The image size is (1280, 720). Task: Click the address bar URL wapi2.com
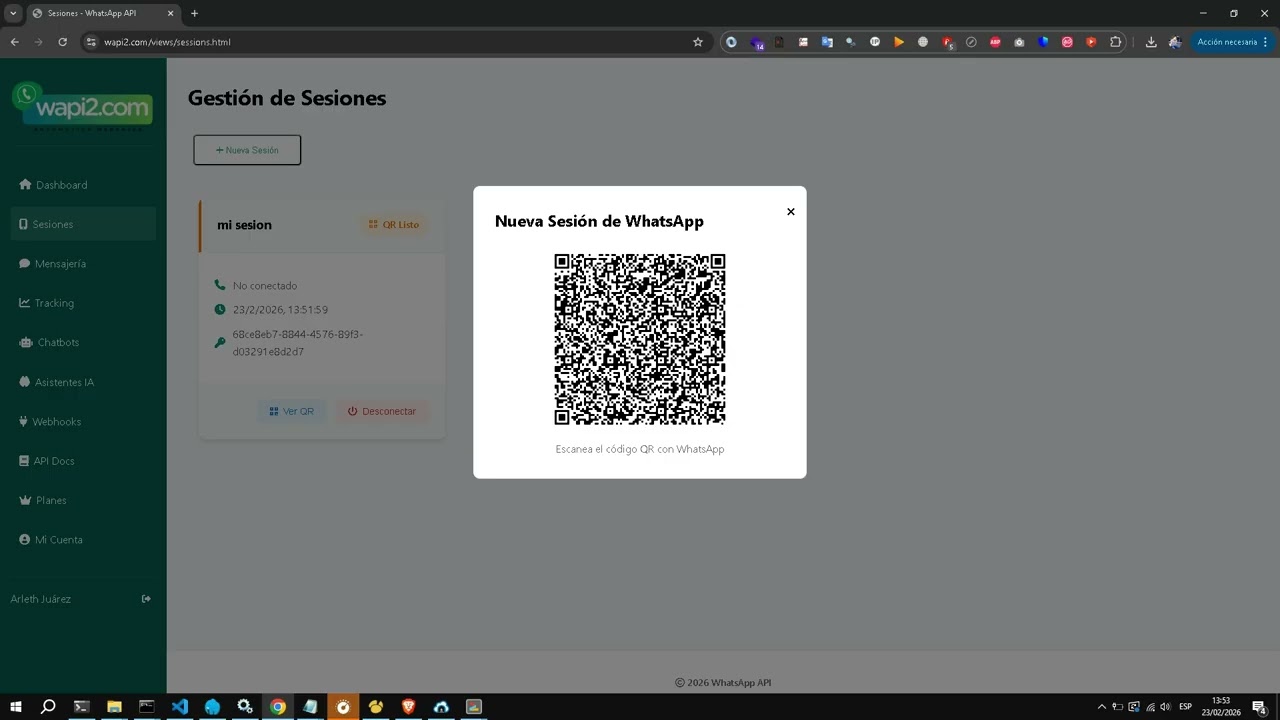[167, 42]
